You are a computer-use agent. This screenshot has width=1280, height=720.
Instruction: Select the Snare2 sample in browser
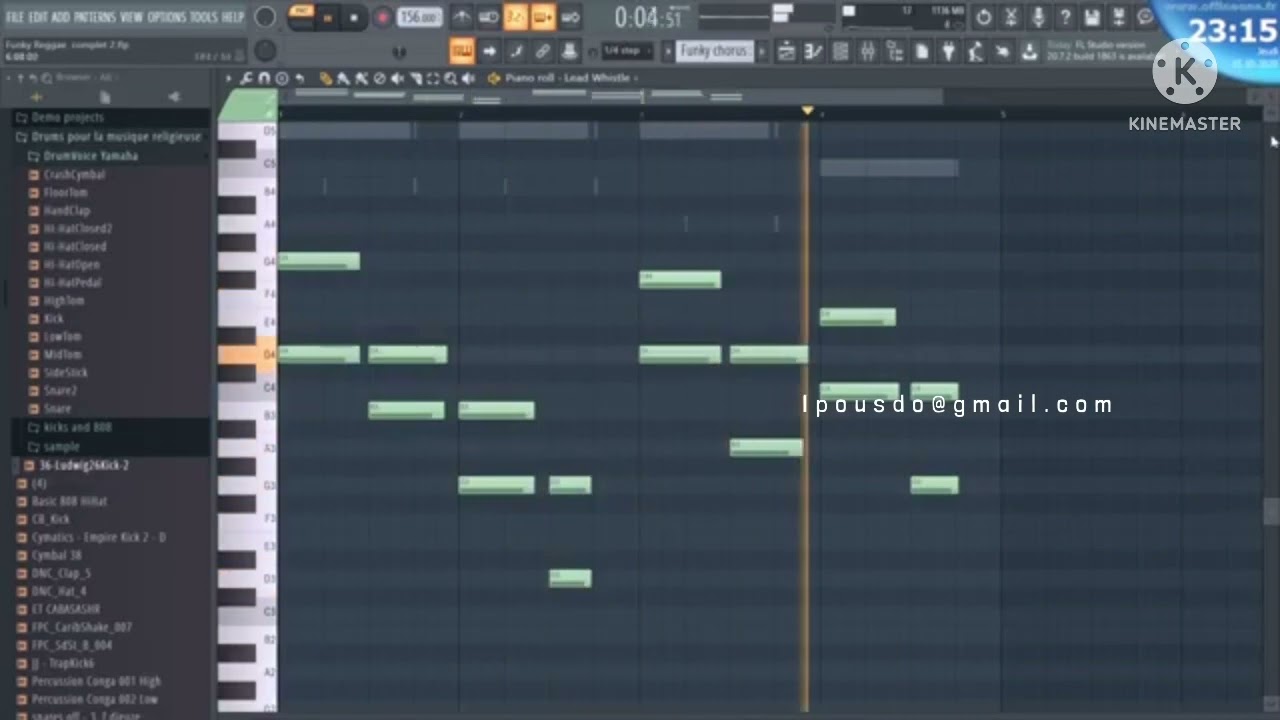[60, 390]
